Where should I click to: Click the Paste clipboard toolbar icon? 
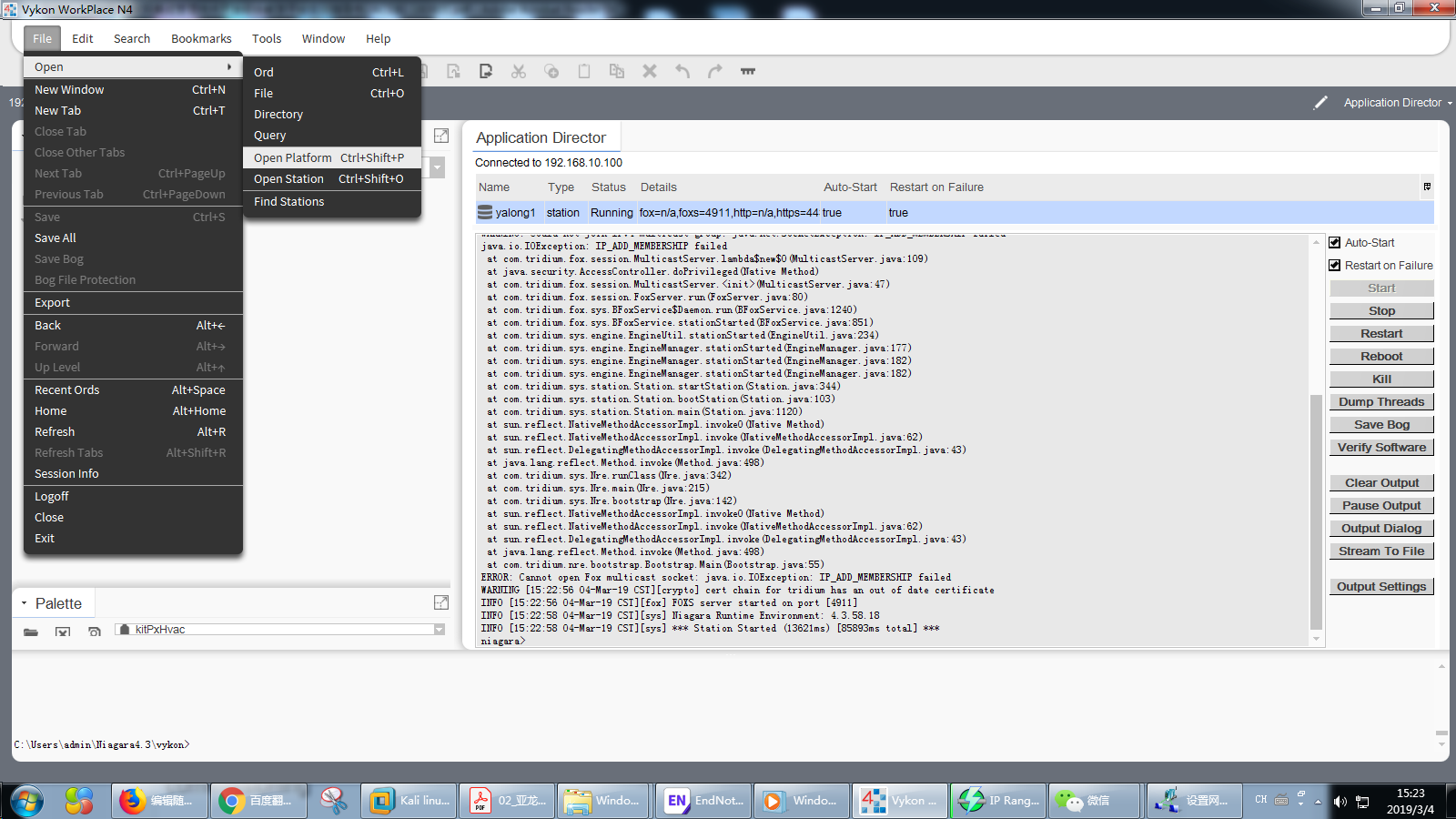click(x=584, y=71)
